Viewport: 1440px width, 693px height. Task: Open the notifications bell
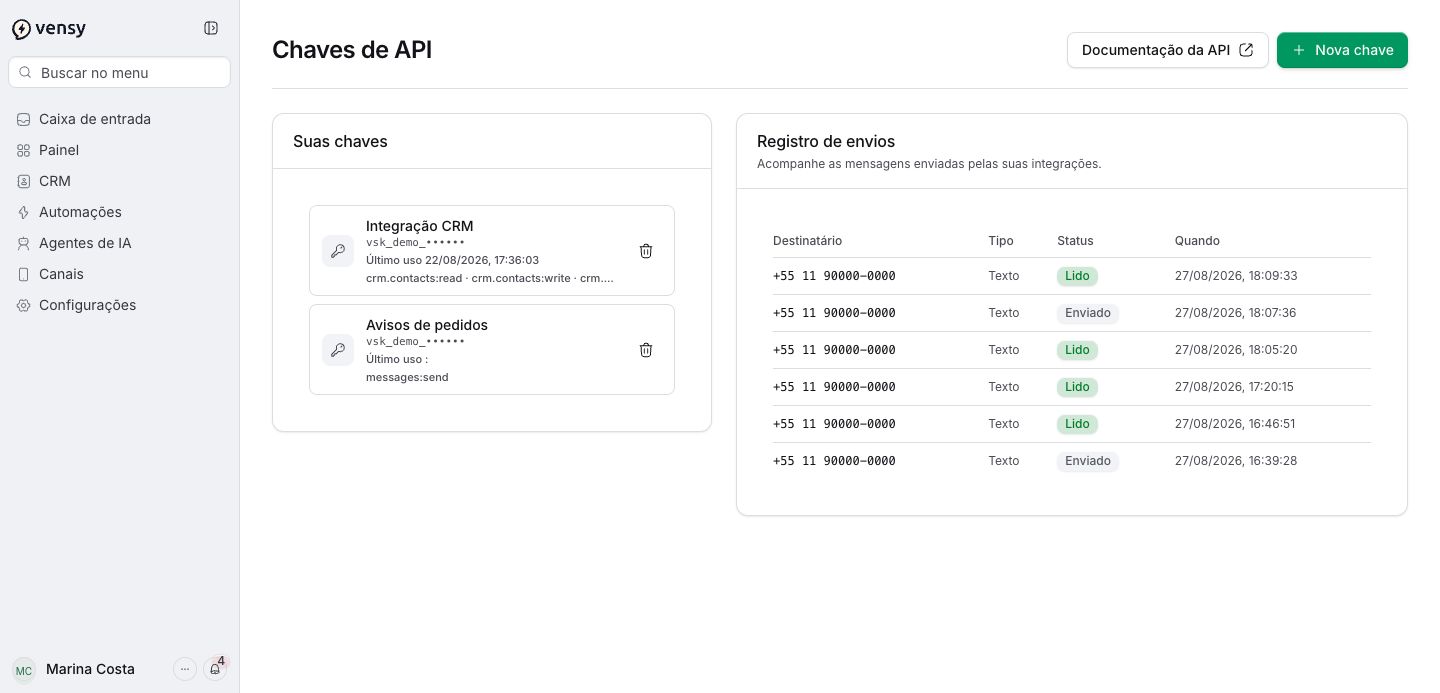coord(215,669)
